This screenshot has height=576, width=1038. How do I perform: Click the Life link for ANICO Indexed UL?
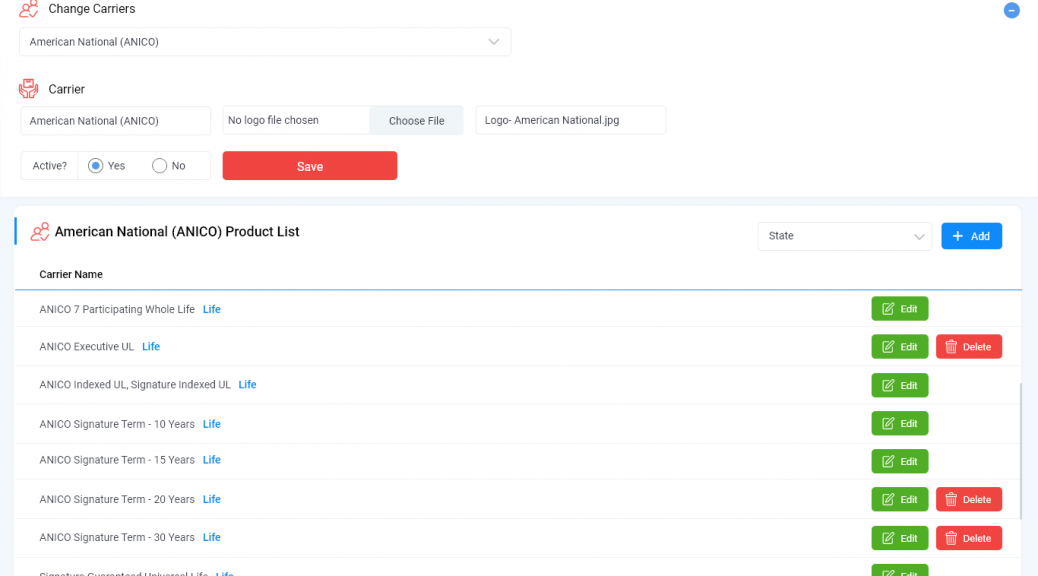(248, 385)
